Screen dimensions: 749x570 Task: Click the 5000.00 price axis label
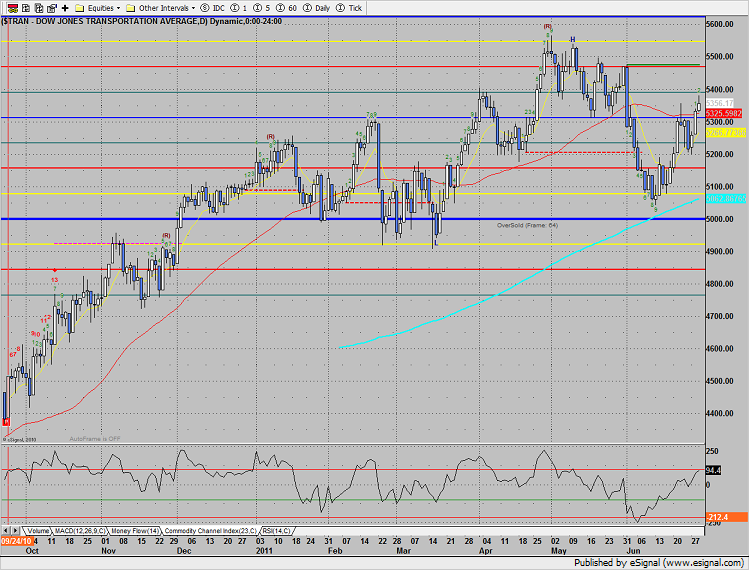click(x=719, y=219)
